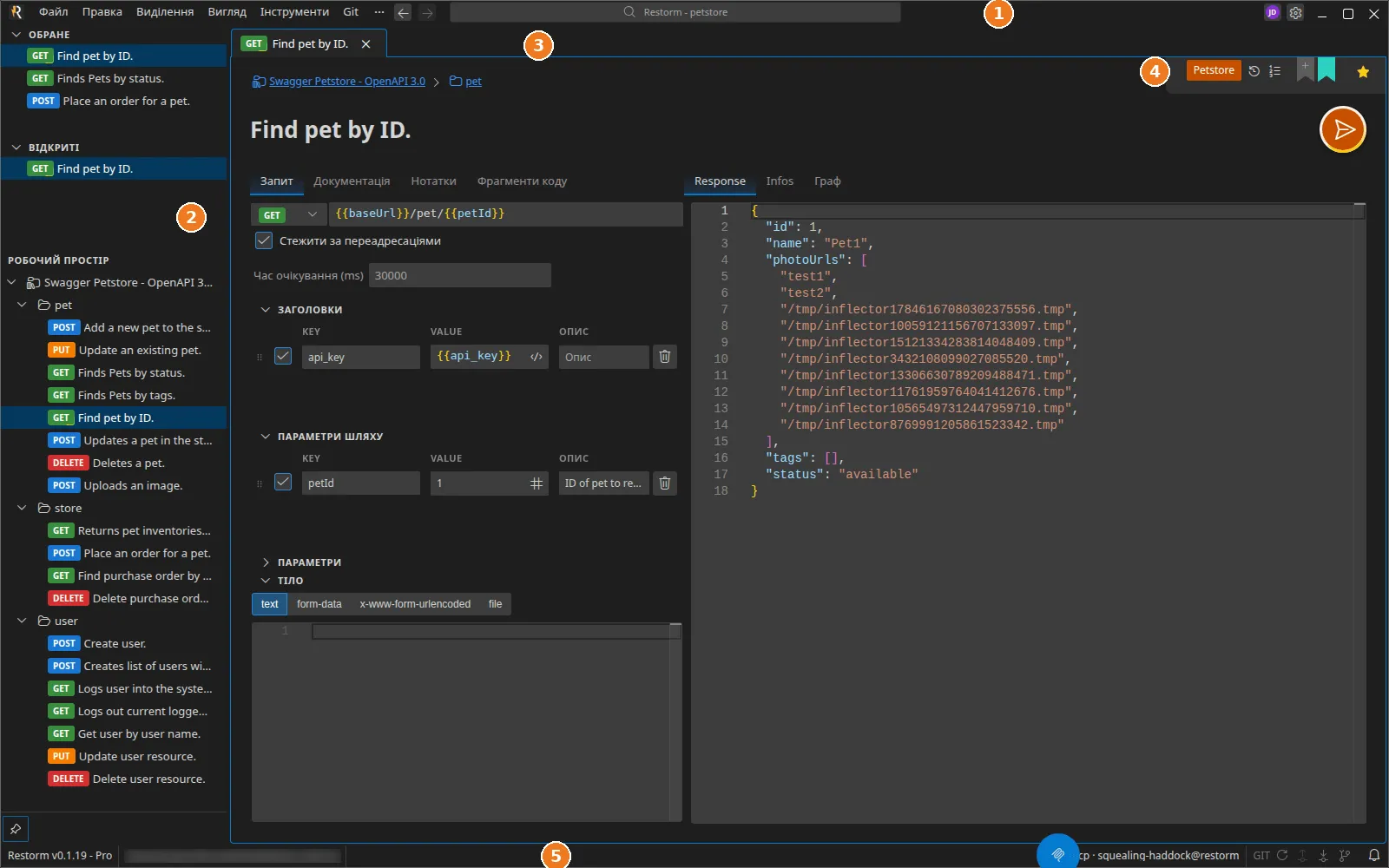Click the code icon in api_key value
Viewport: 1389px width, 868px height.
tap(537, 357)
